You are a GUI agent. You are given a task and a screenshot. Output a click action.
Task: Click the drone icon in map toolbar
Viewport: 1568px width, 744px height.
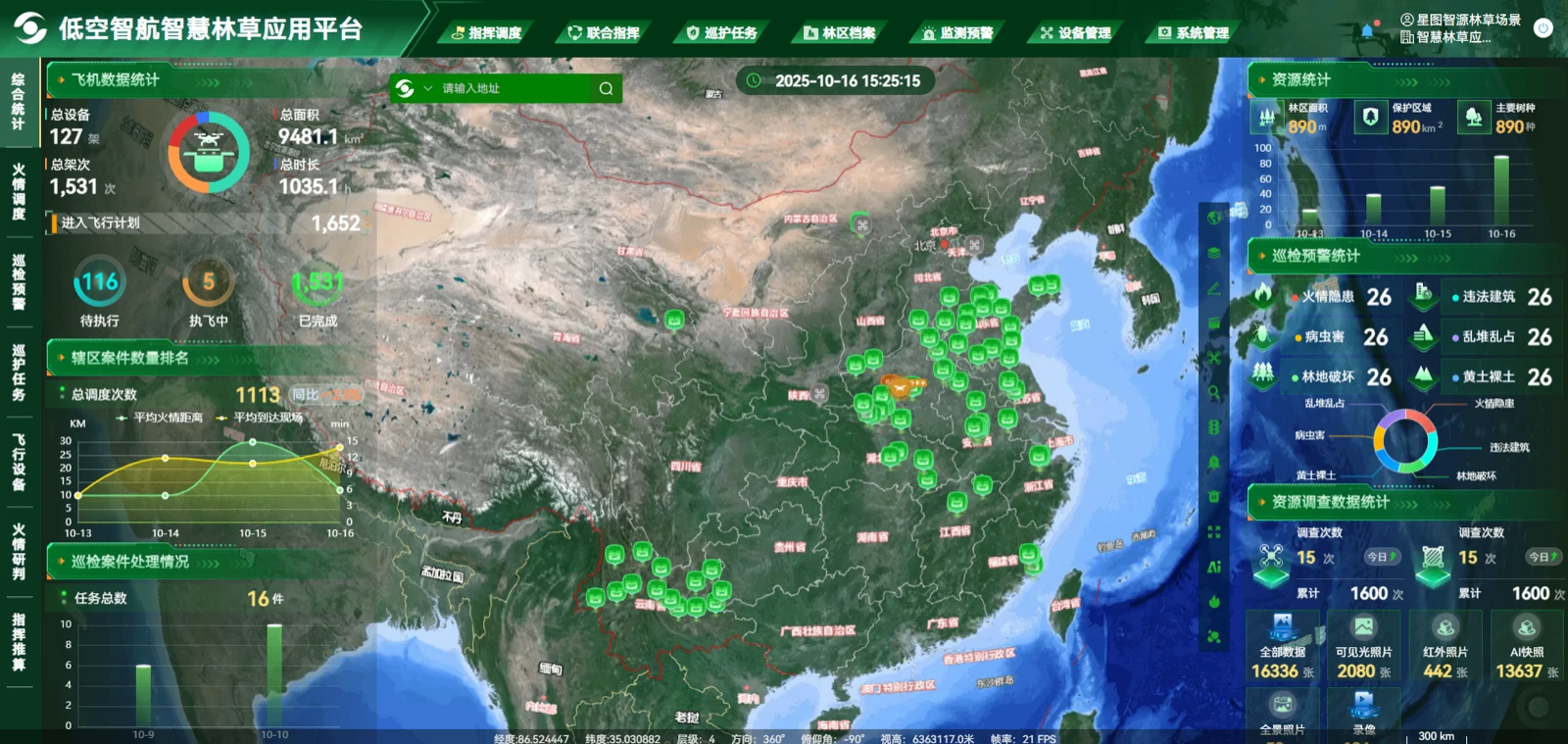[1214, 358]
